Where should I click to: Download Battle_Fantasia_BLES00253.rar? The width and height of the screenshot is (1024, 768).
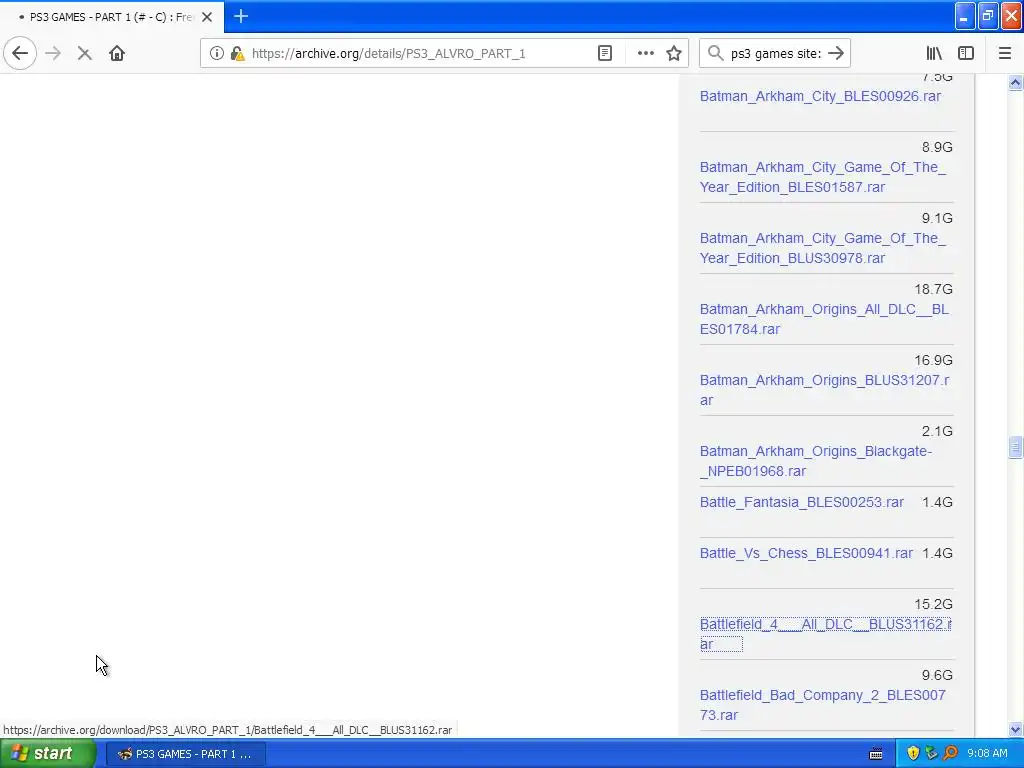801,502
